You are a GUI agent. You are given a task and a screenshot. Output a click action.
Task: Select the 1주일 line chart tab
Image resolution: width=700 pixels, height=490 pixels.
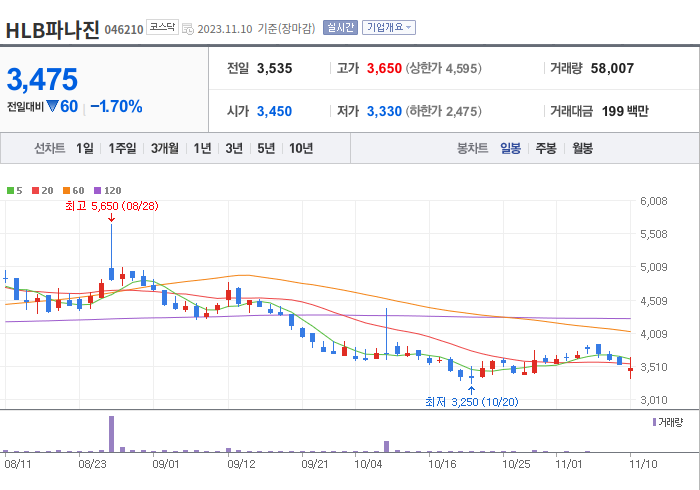(122, 148)
